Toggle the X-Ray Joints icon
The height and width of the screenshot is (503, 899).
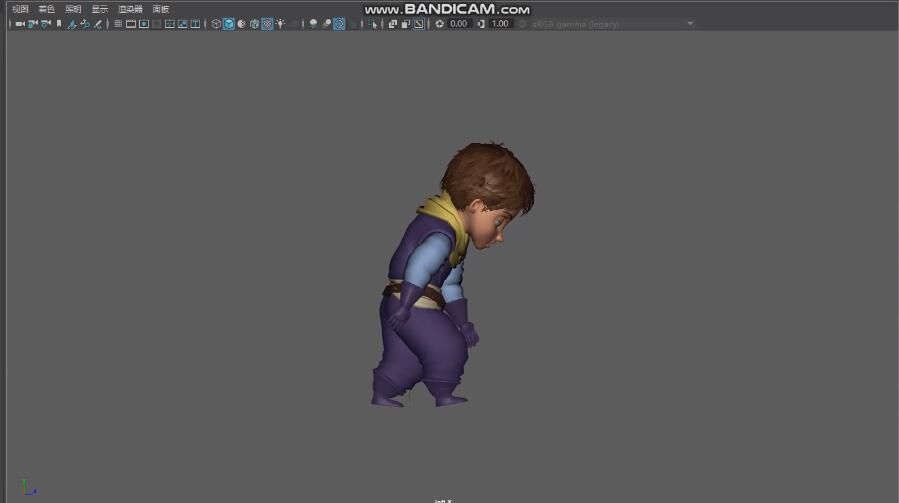point(419,24)
